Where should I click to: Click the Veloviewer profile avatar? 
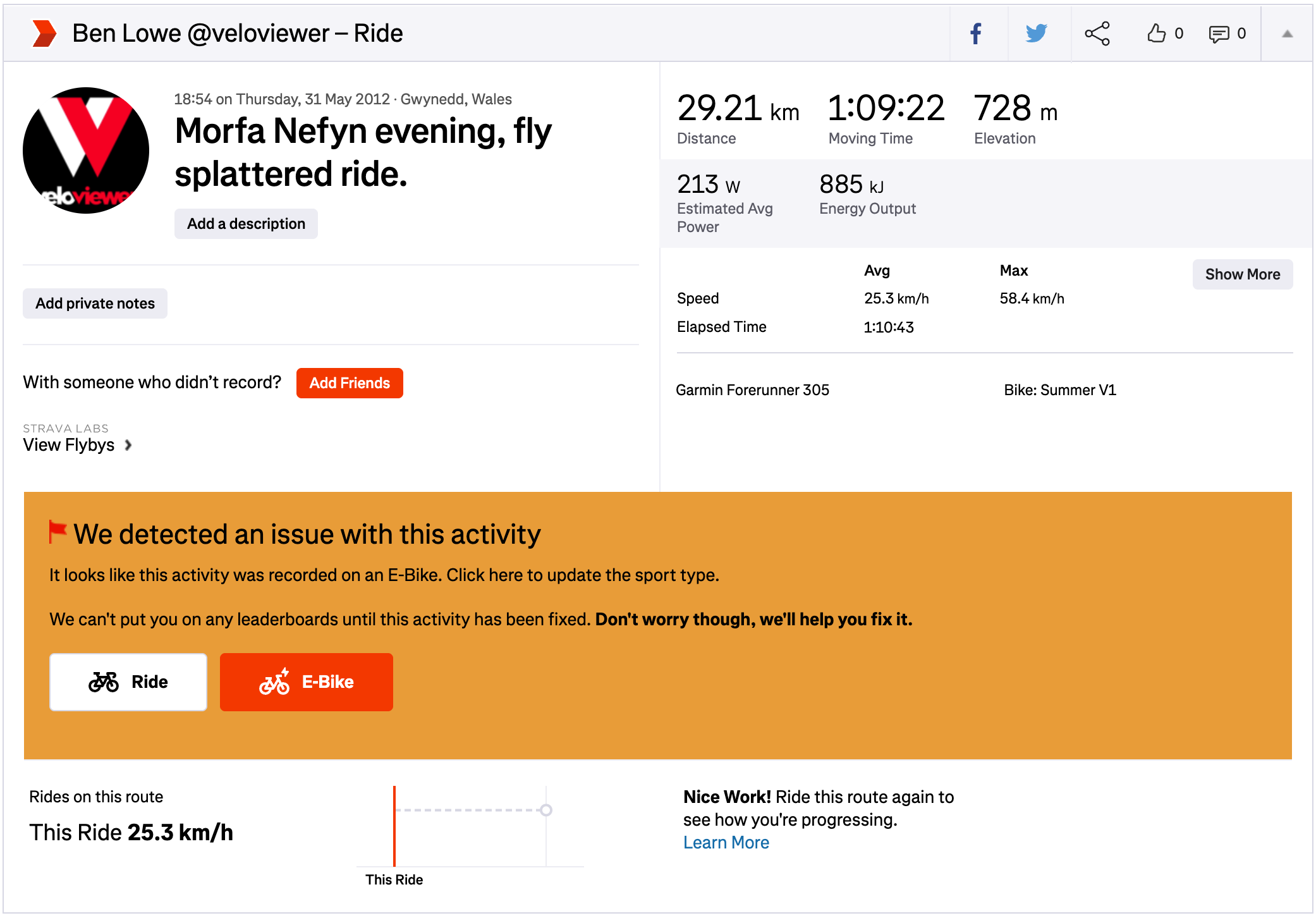[86, 150]
